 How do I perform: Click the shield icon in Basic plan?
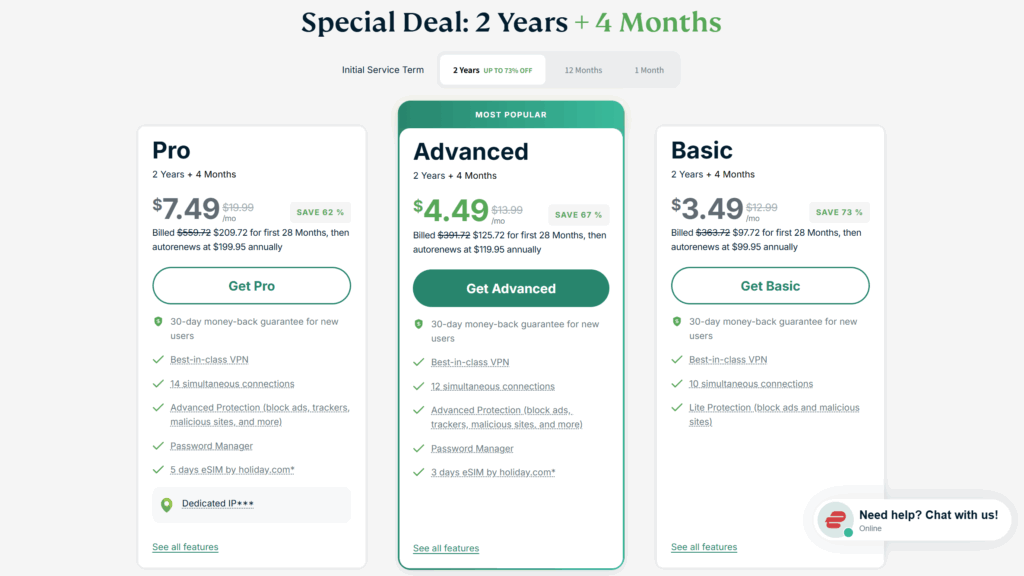(677, 322)
